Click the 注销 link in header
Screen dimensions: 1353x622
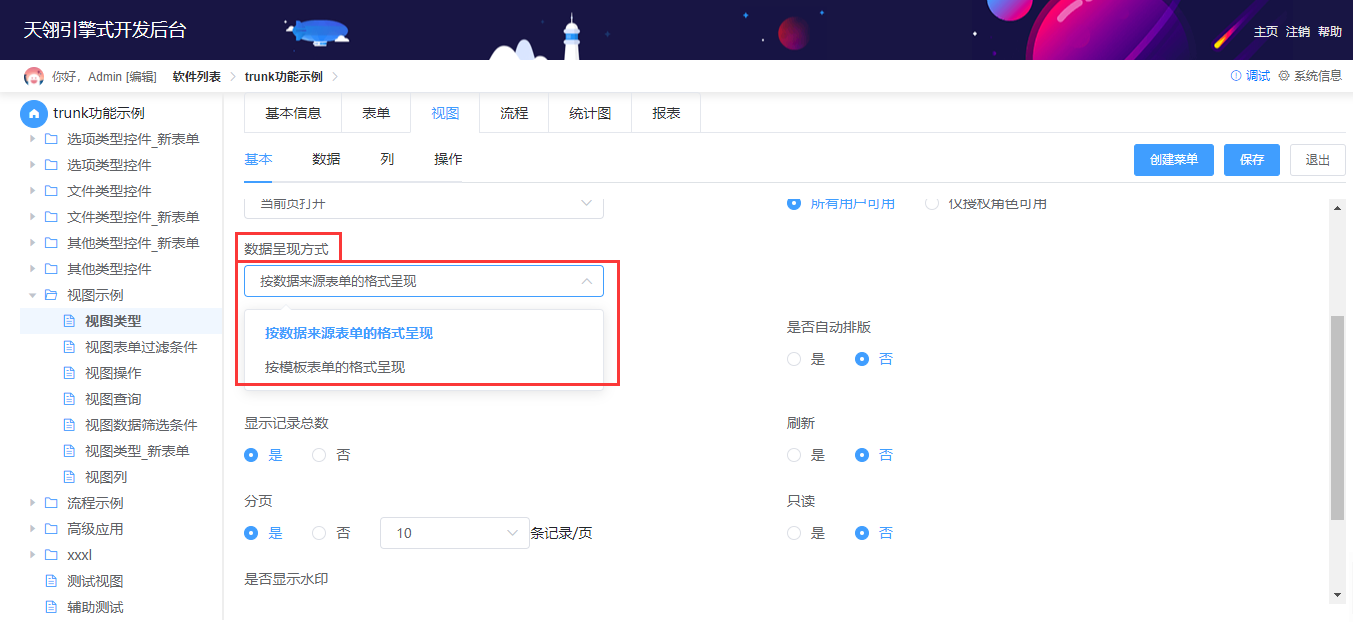click(x=1298, y=31)
